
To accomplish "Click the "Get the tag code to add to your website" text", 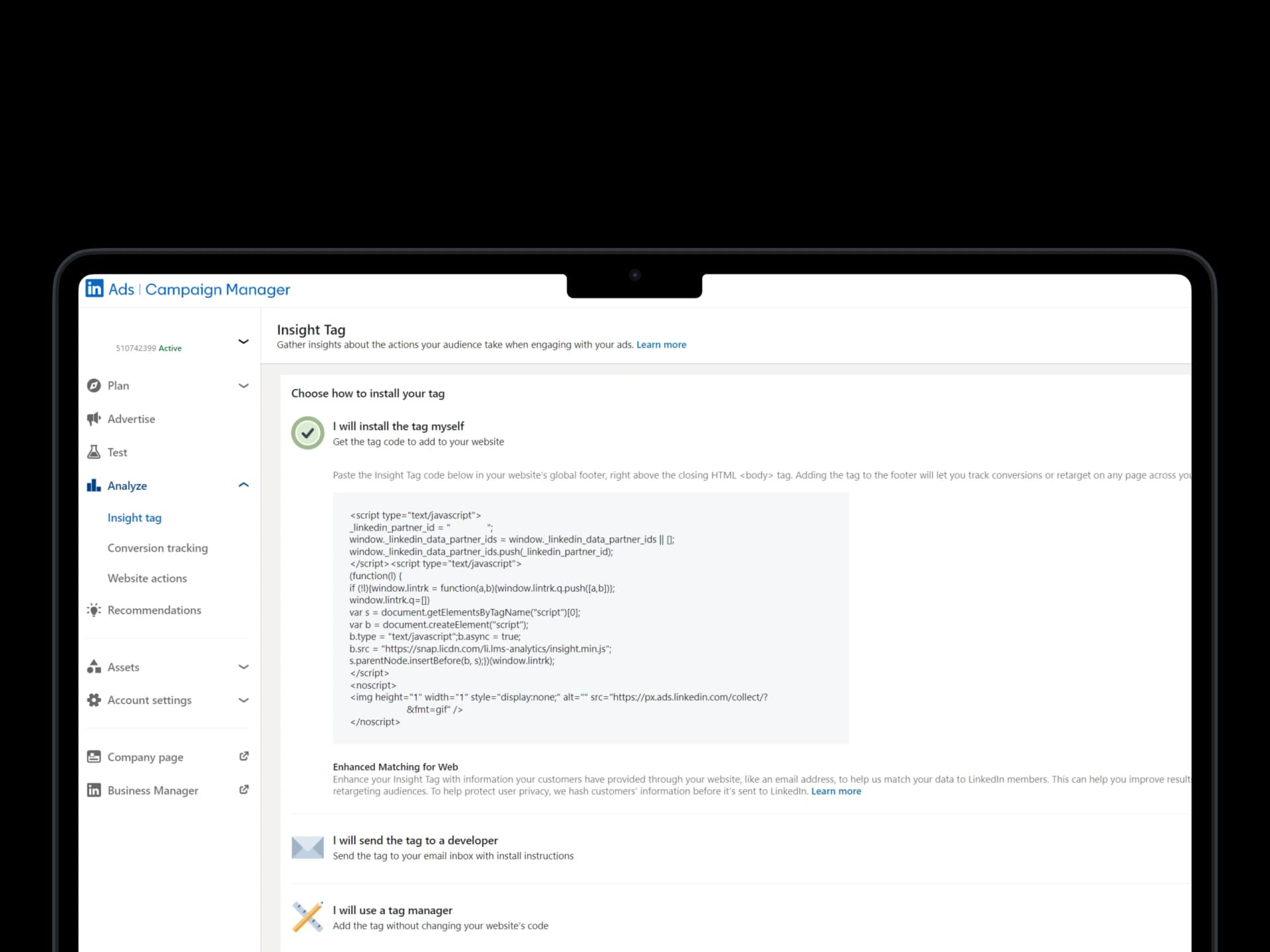I will (x=418, y=442).
